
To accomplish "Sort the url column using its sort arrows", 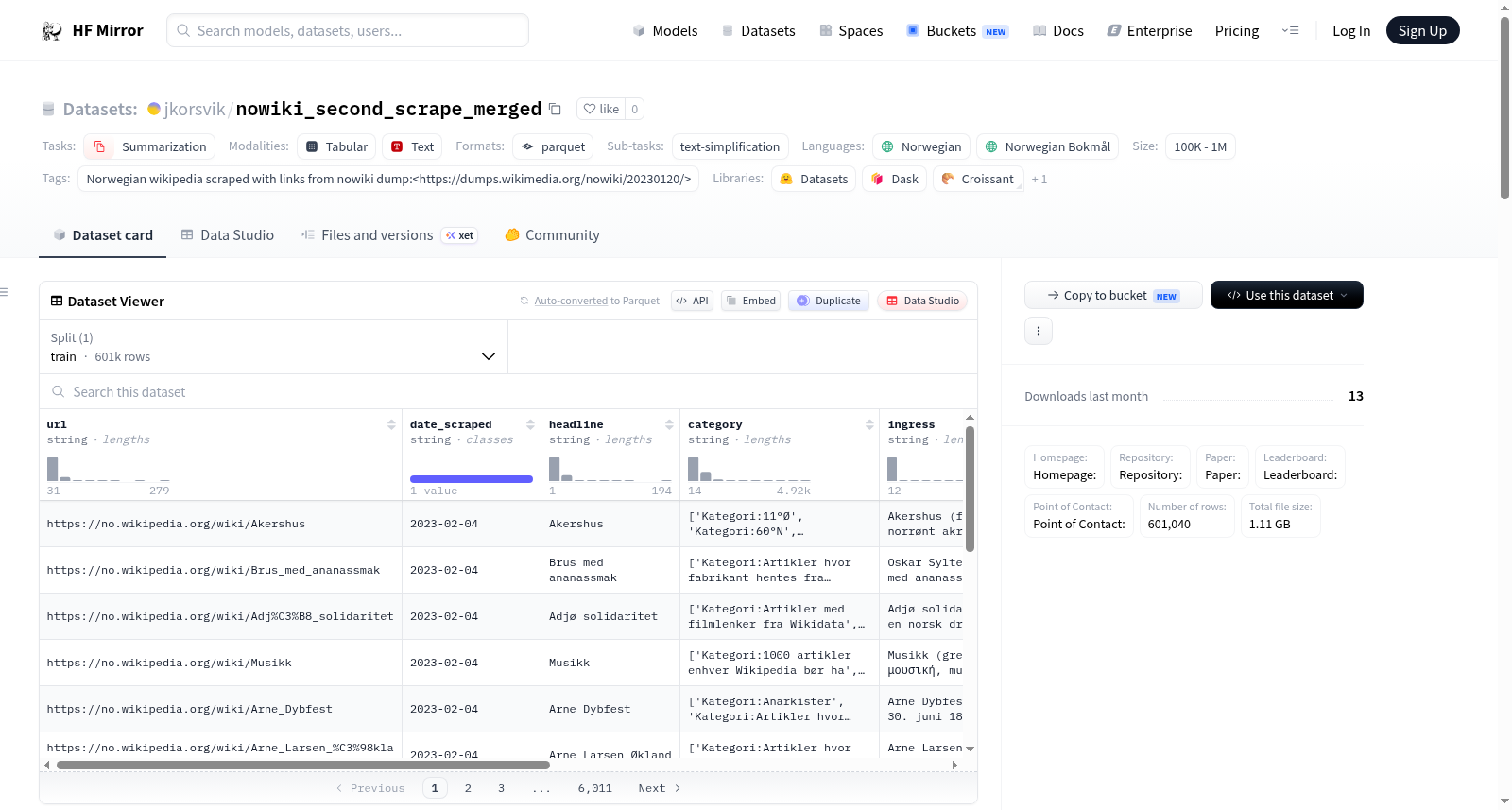I will [x=391, y=424].
